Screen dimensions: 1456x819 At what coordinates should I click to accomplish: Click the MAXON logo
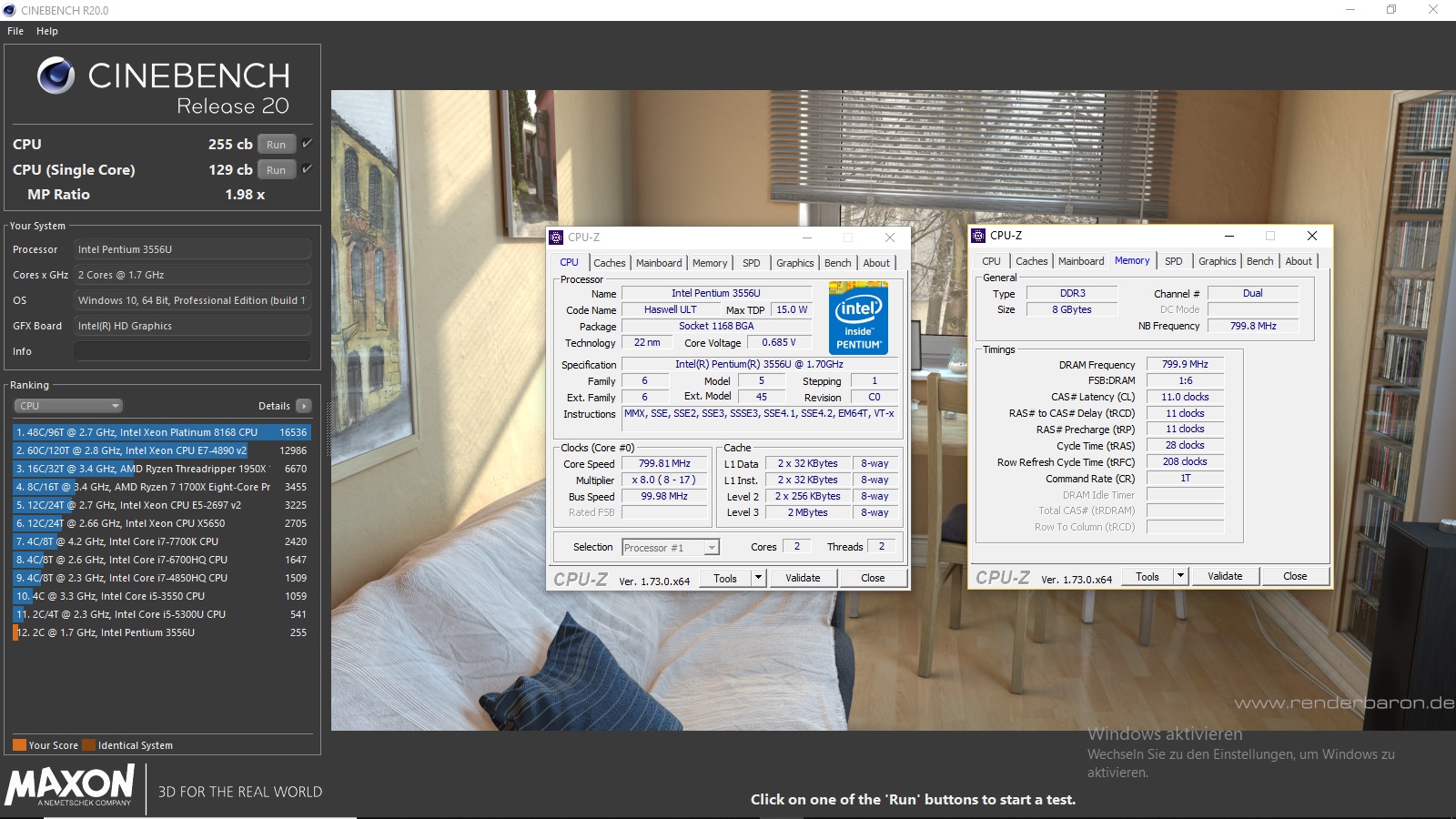pos(70,785)
